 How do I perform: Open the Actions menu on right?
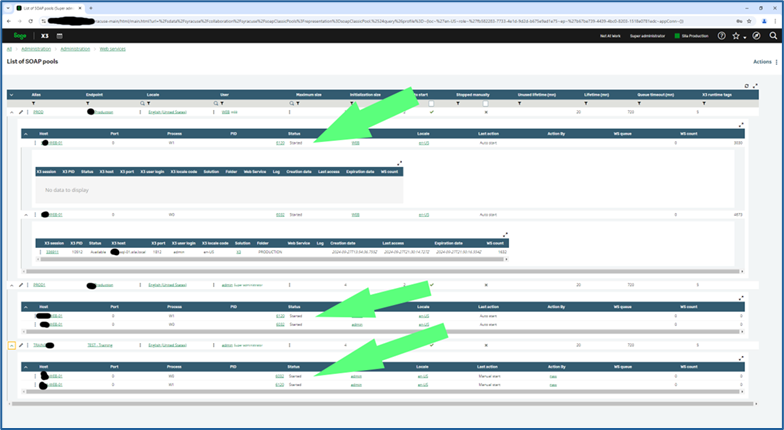[763, 61]
